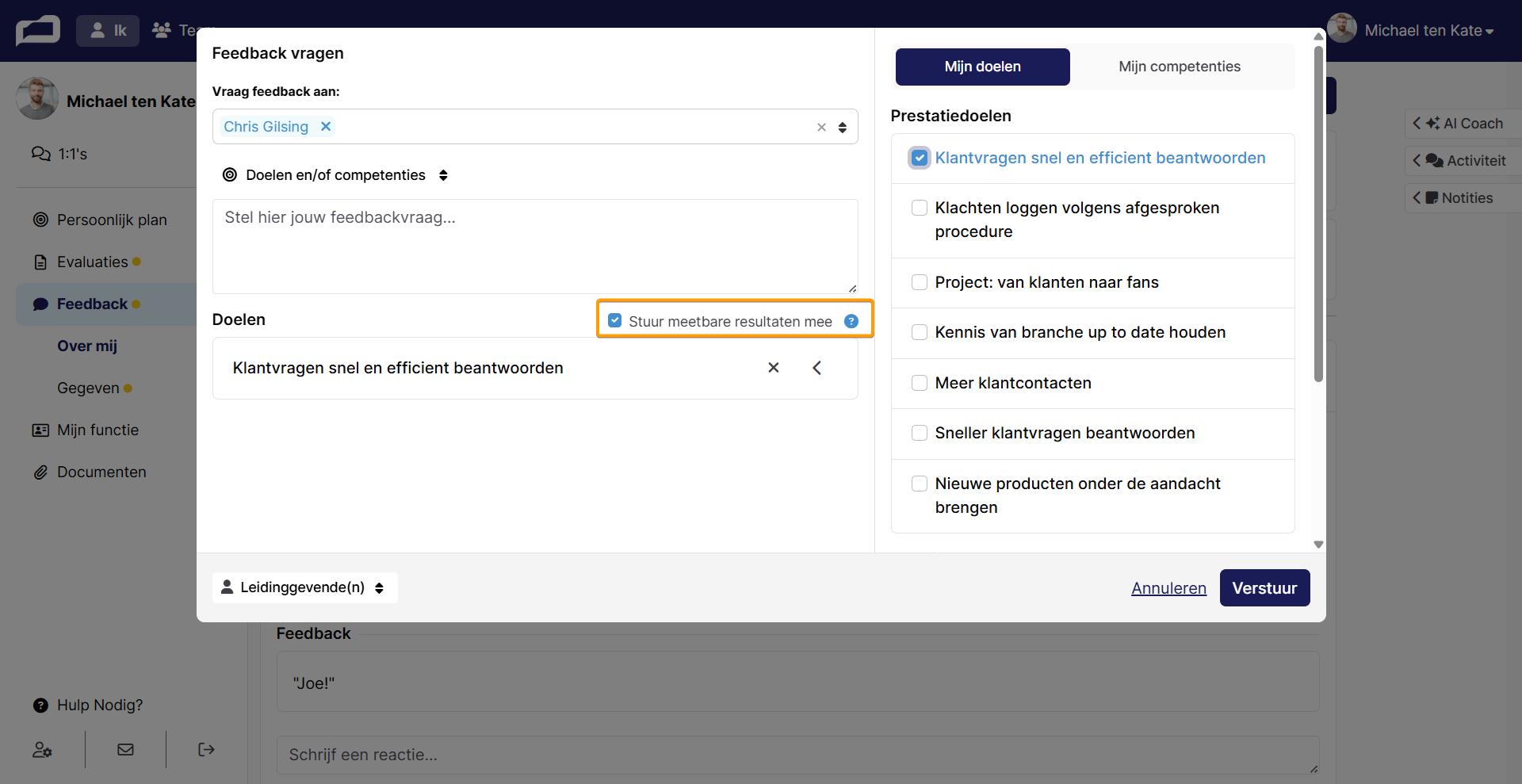Check 'Project: van klanten naar fans'
The height and width of the screenshot is (784, 1522).
[x=920, y=282]
